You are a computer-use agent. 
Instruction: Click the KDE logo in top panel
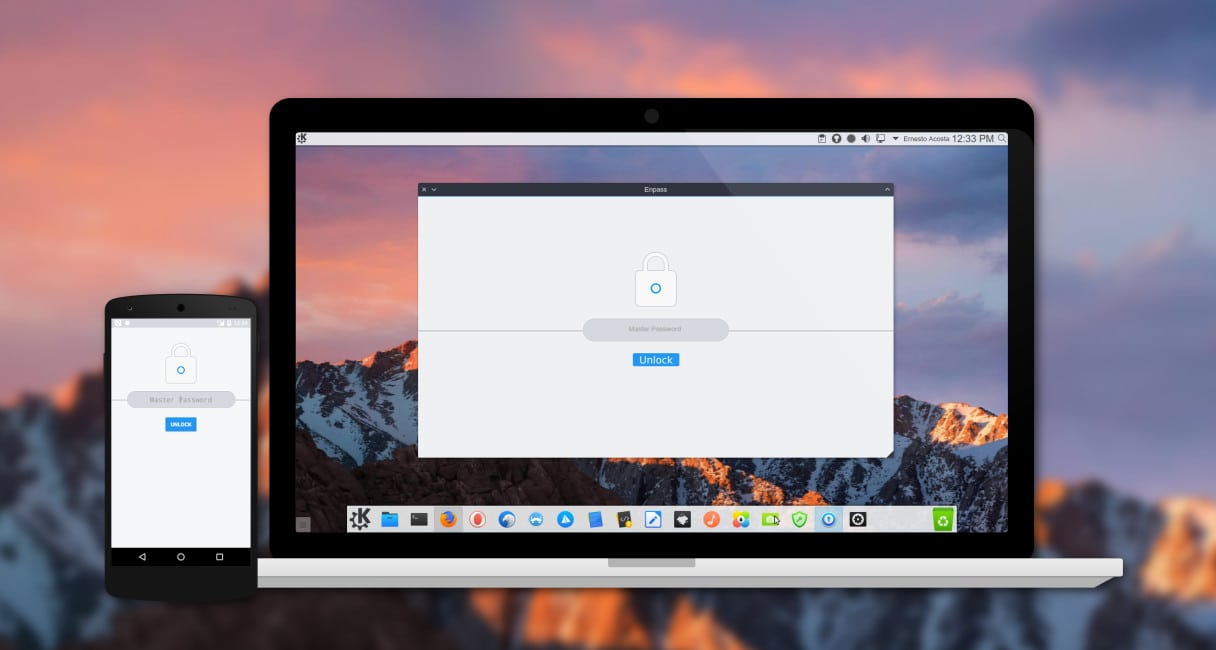coord(302,138)
